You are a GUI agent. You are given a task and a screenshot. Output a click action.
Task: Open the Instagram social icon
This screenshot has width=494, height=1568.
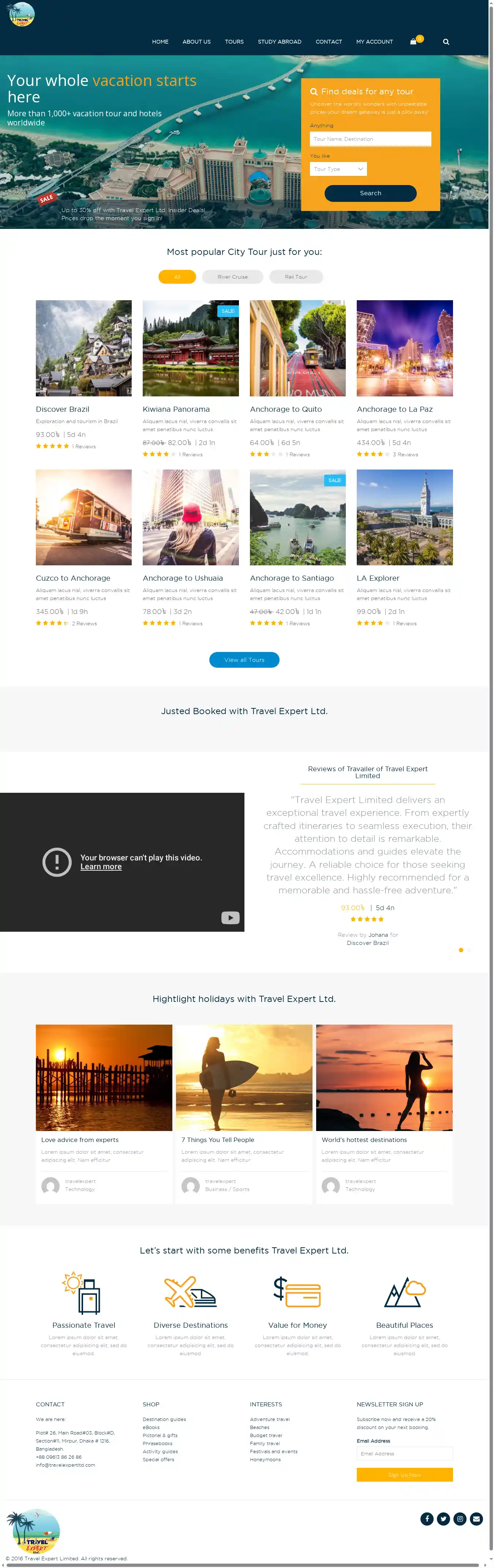460,1519
